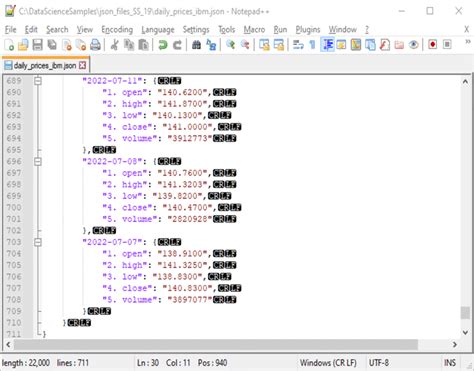
Task: Undo last action green arrow
Action: [163, 45]
